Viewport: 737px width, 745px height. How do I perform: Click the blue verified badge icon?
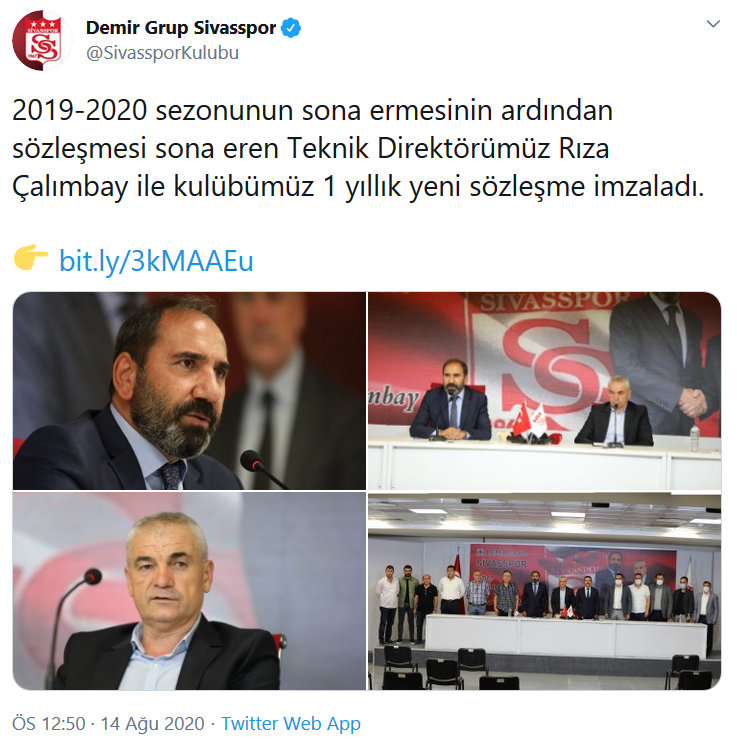click(291, 28)
